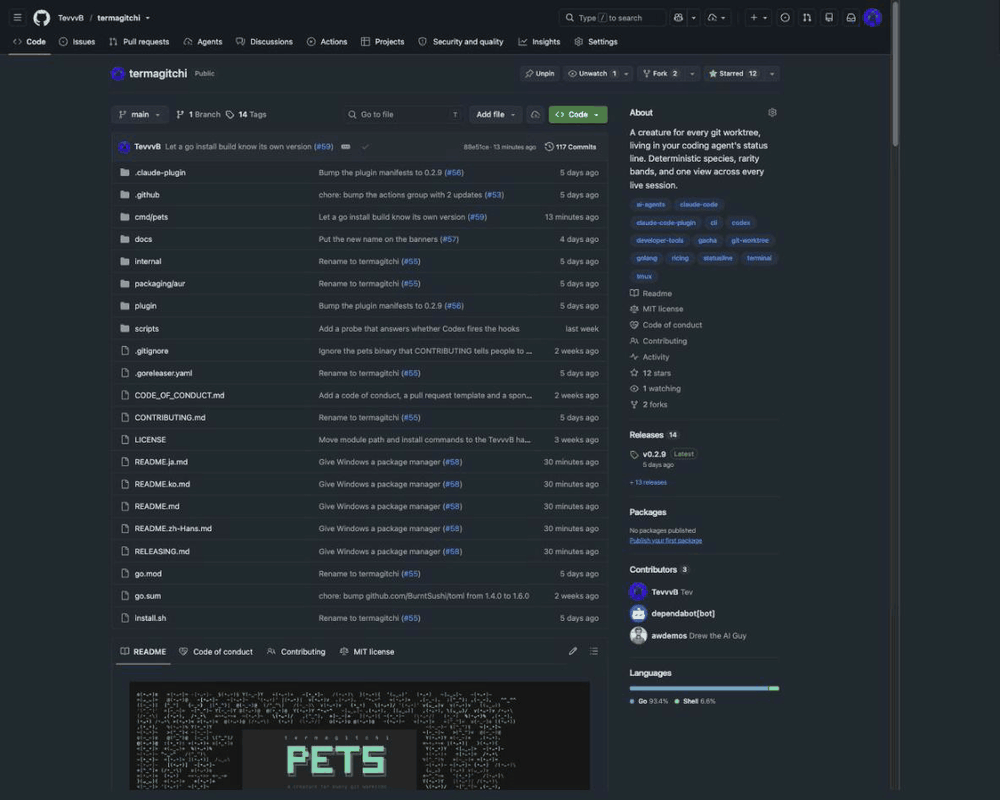The width and height of the screenshot is (1000, 800).
Task: Open the GitHub hamburger navigation menu
Action: click(x=17, y=18)
